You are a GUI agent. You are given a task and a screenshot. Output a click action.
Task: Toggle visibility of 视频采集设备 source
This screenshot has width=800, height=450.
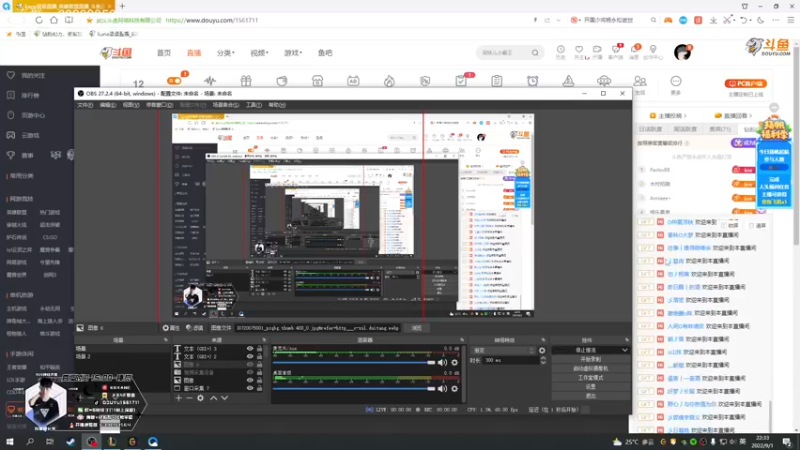250,372
